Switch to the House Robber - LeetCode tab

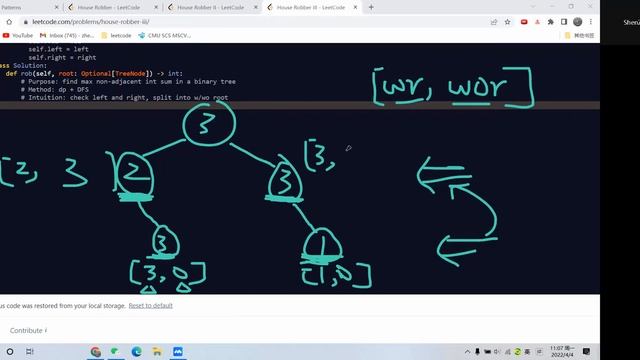(x=108, y=7)
